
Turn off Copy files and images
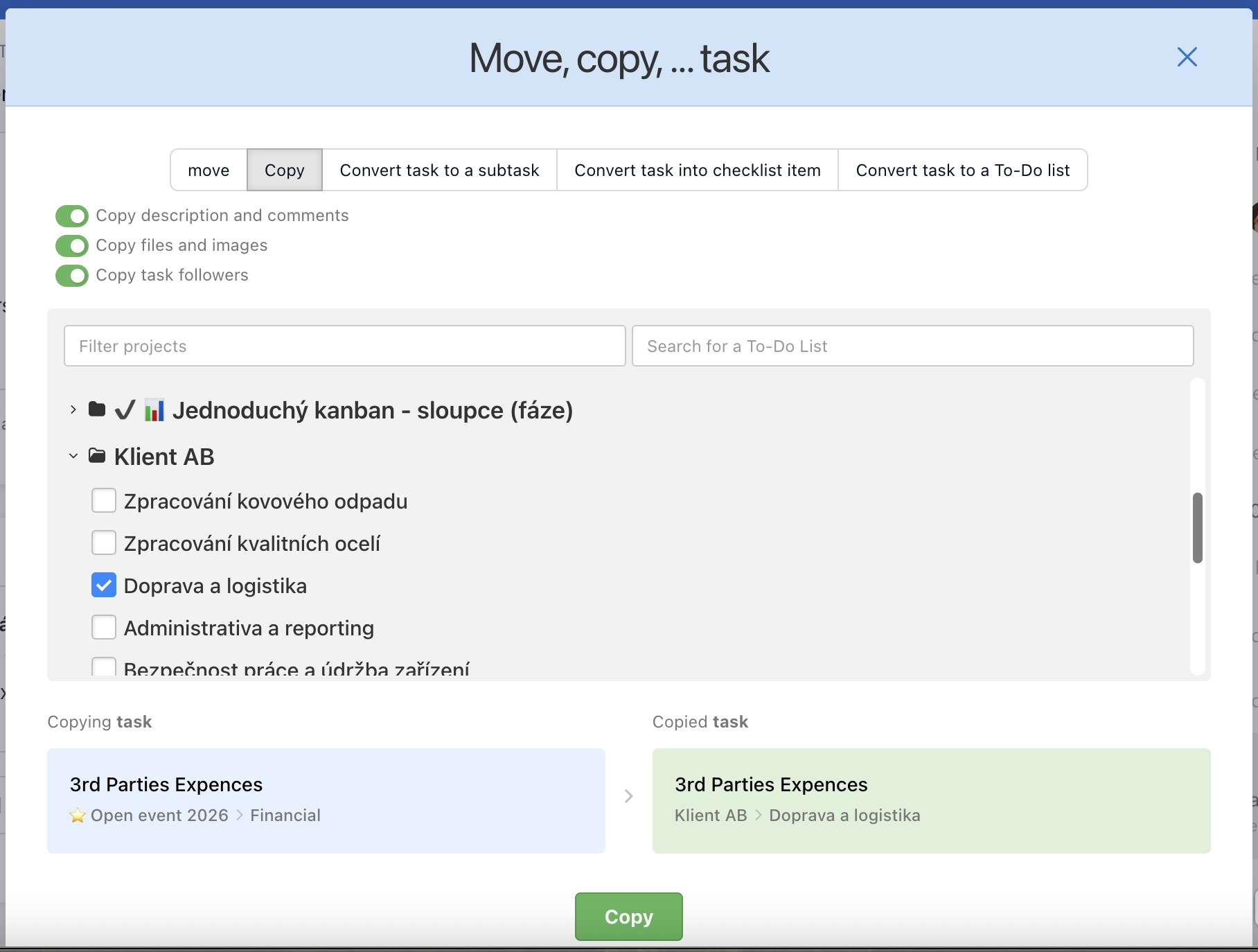[72, 246]
